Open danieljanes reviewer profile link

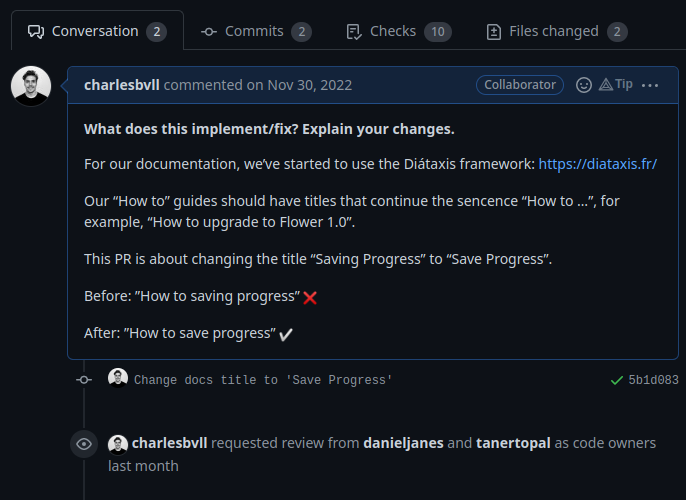403,443
